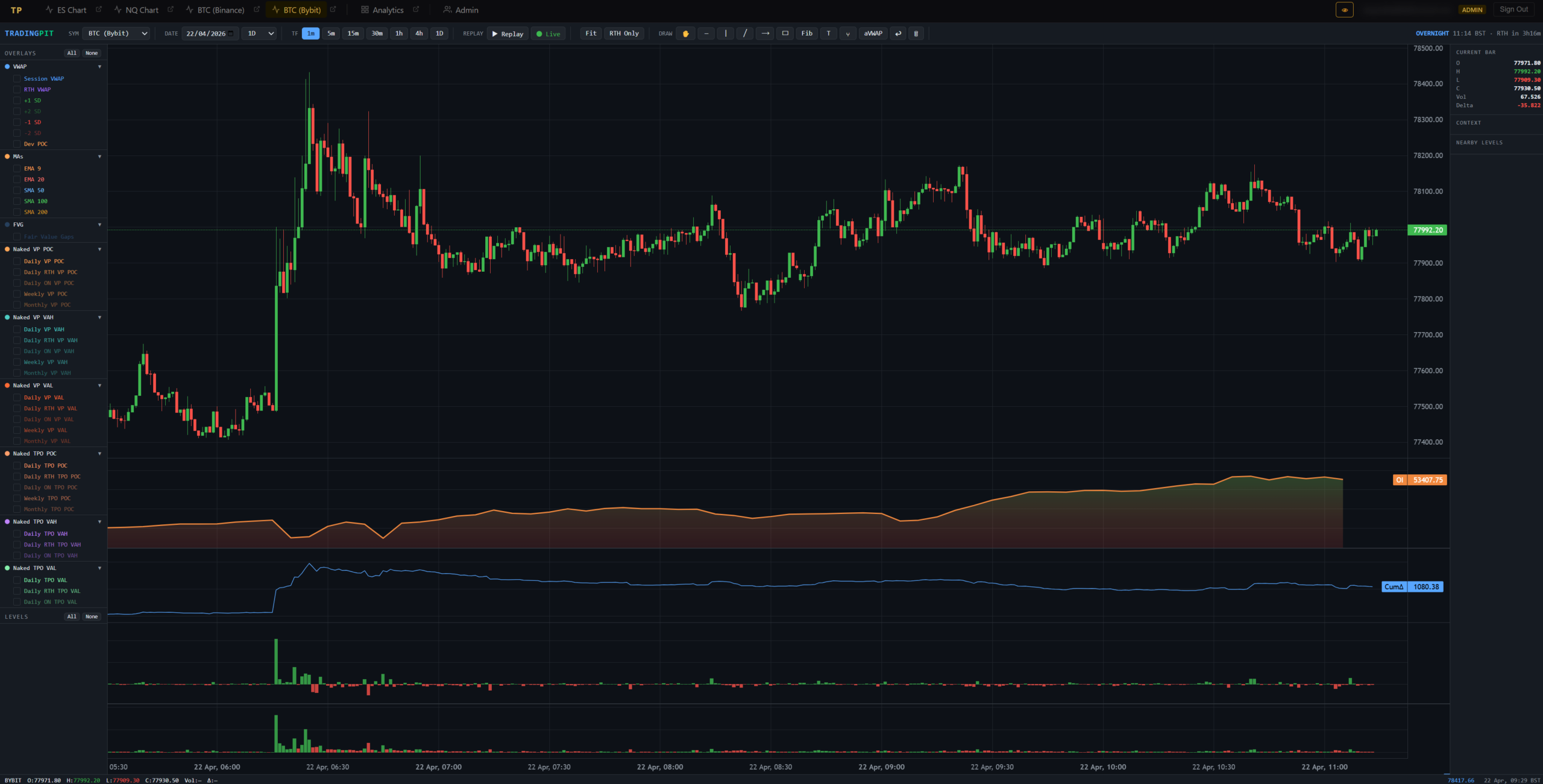Click the Fit chart button
The width and height of the screenshot is (1543, 784).
coord(591,34)
